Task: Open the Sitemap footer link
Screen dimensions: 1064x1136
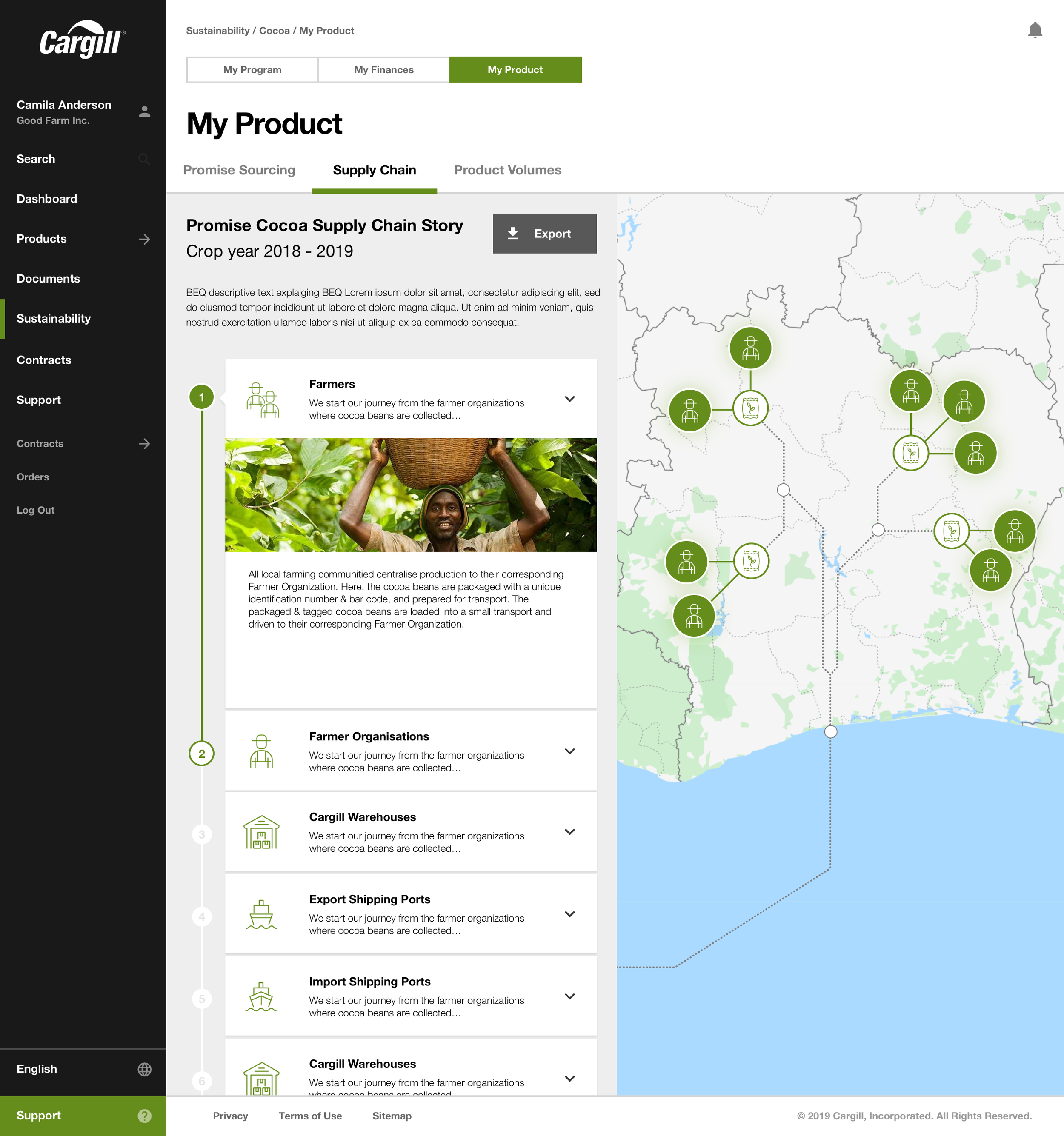Action: (x=392, y=1116)
